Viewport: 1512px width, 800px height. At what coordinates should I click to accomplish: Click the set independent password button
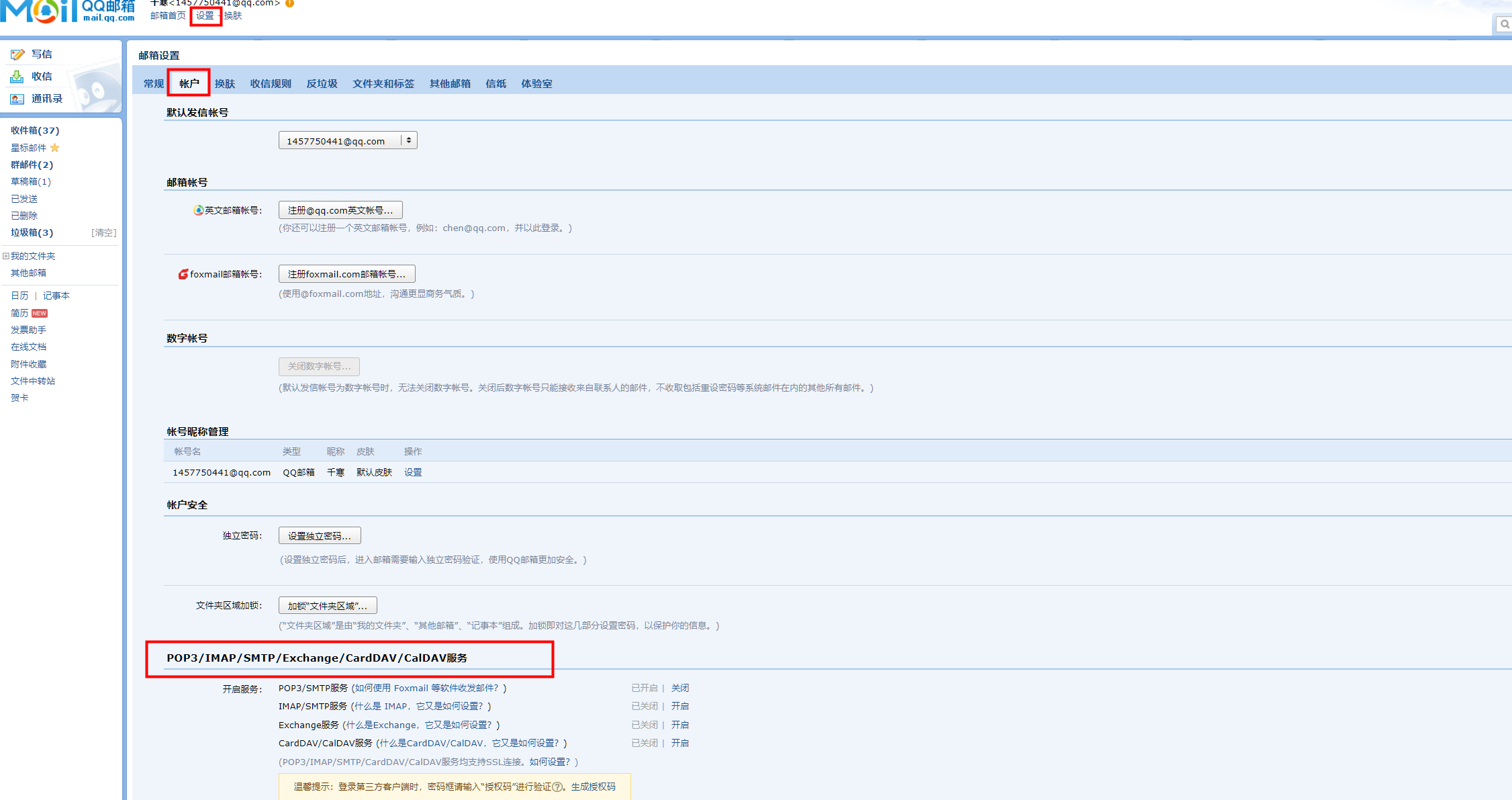[320, 536]
